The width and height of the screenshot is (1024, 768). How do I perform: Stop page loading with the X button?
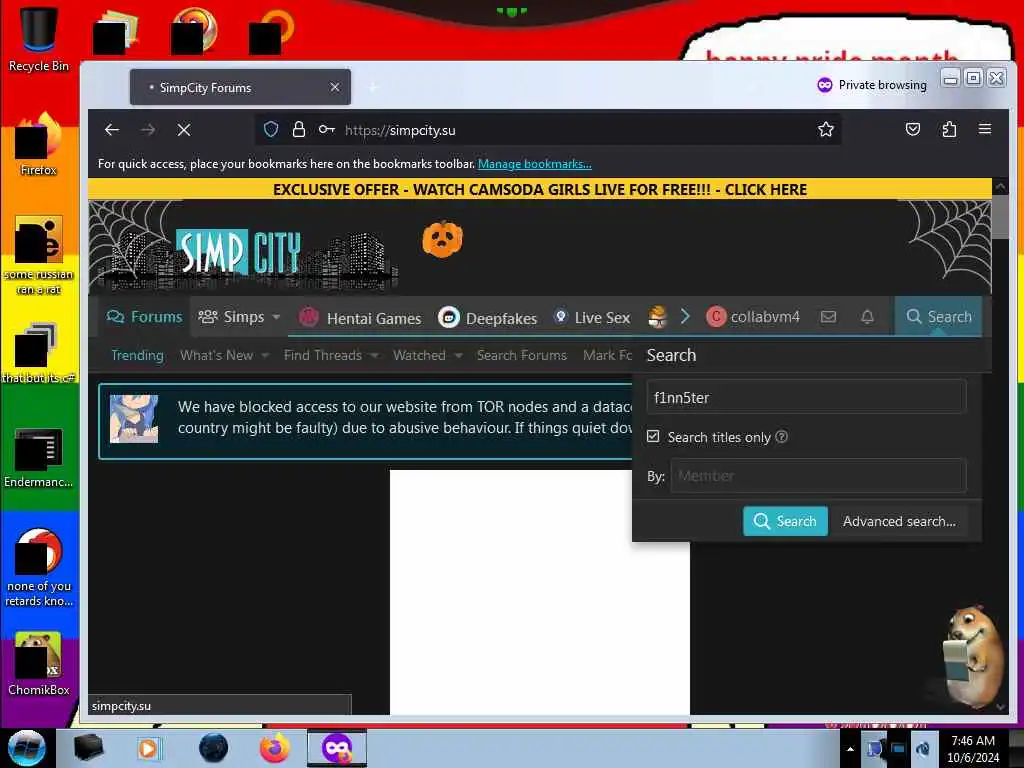tap(184, 130)
